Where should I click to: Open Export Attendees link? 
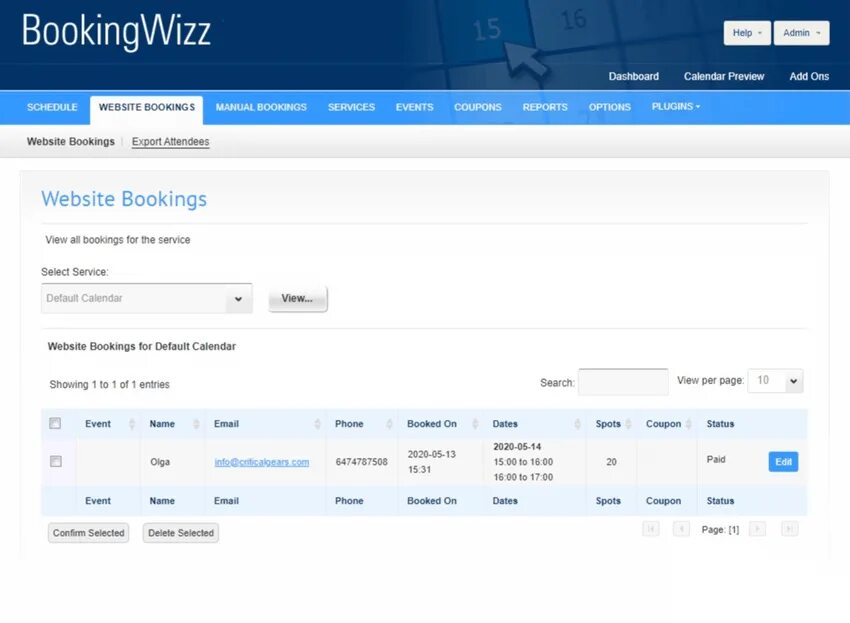(x=170, y=142)
